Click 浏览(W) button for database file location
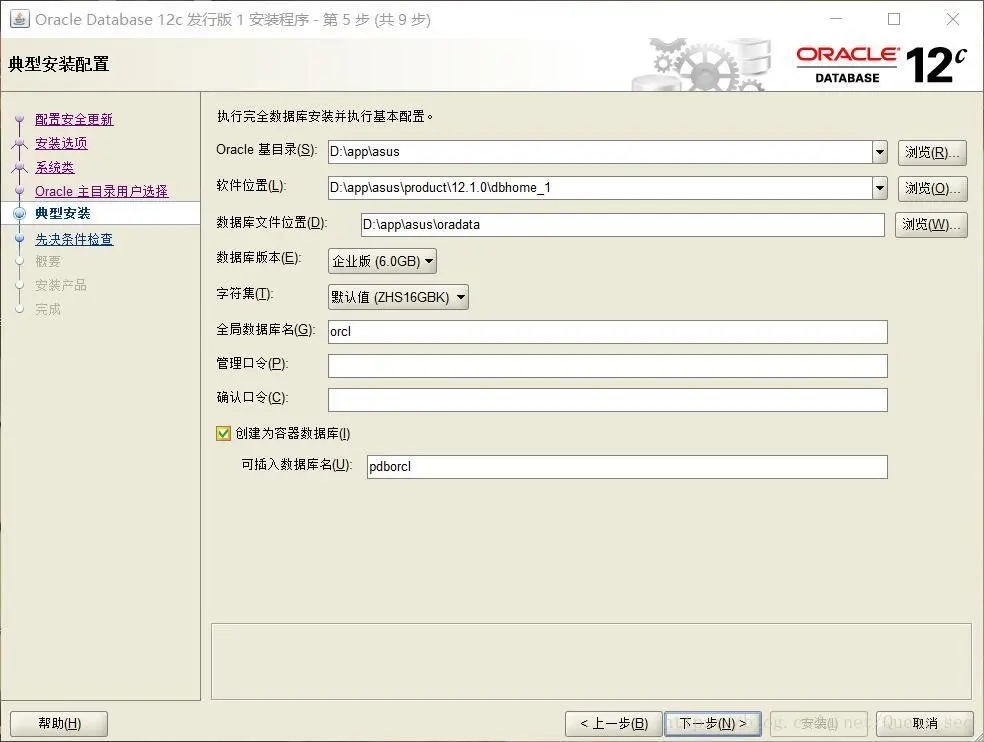The width and height of the screenshot is (984, 742). coord(931,225)
